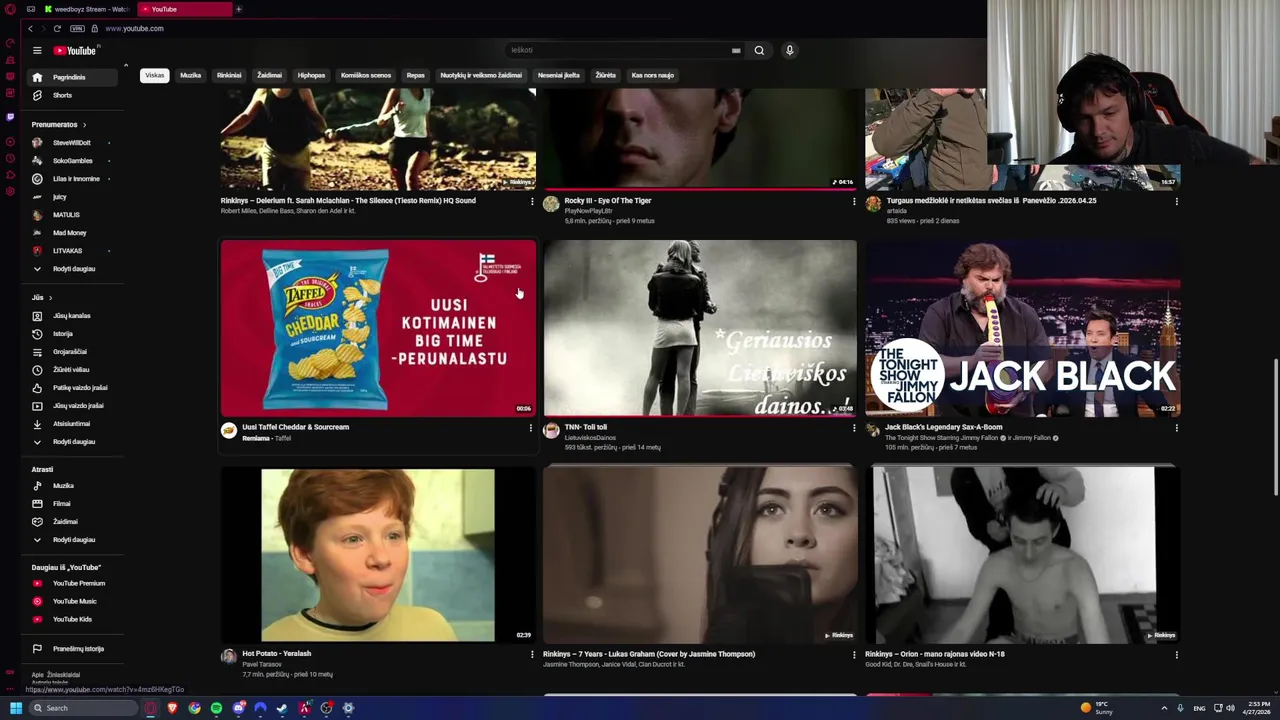
Task: Click the VPN badge in address bar
Action: pos(77,28)
